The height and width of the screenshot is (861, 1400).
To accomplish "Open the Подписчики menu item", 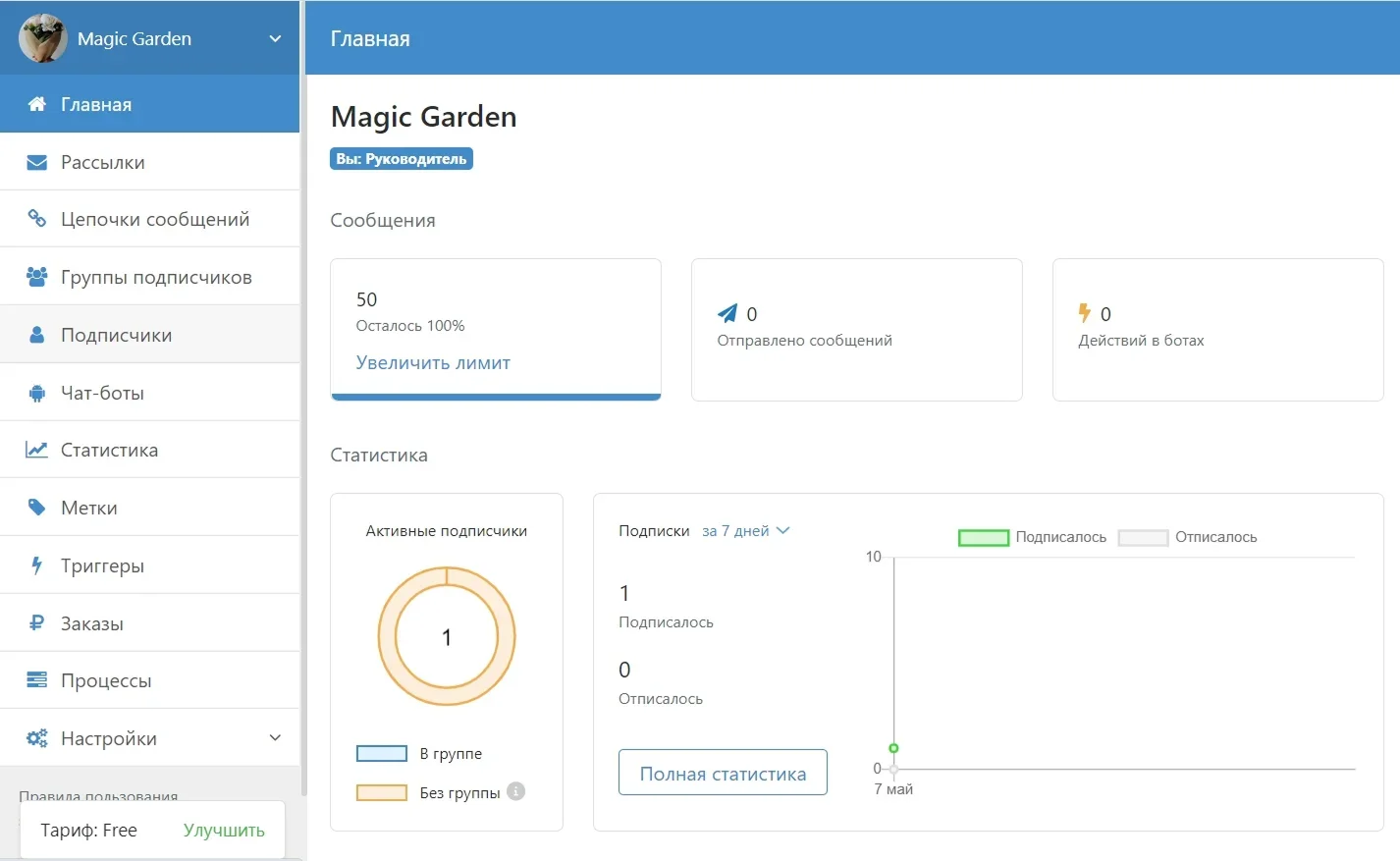I will coord(116,335).
